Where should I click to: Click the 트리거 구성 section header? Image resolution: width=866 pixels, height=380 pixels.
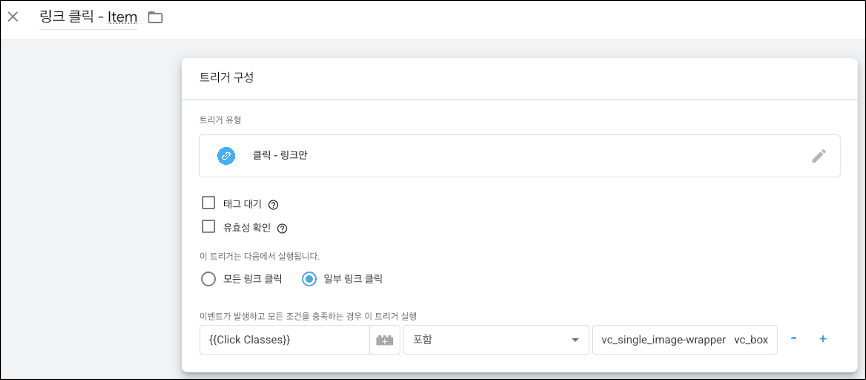point(226,78)
